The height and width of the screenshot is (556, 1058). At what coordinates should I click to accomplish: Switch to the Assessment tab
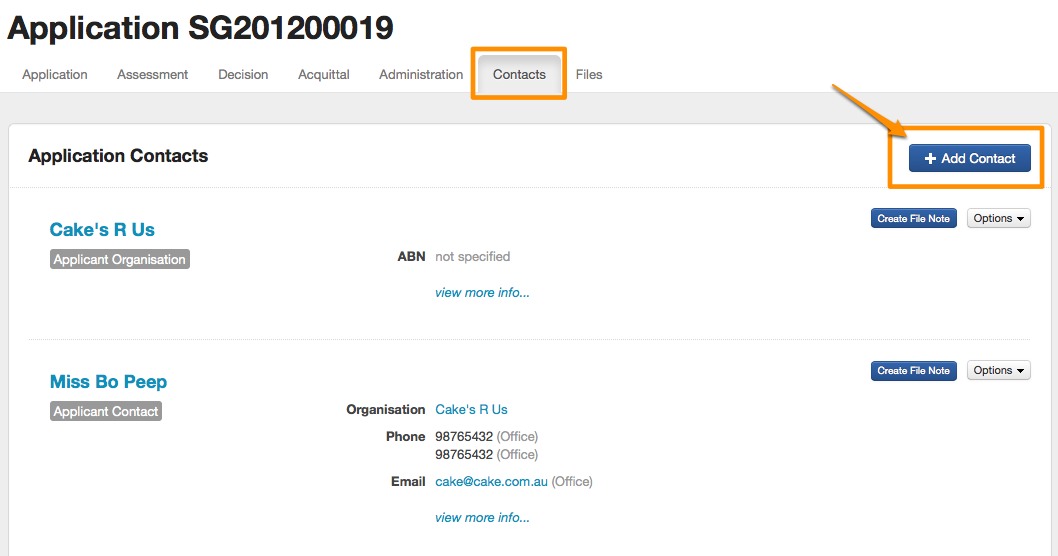coord(152,74)
